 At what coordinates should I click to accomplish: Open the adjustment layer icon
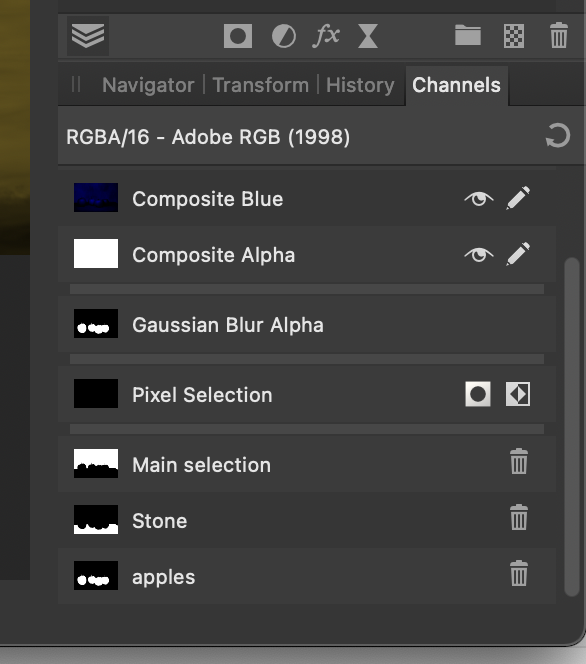pos(283,36)
